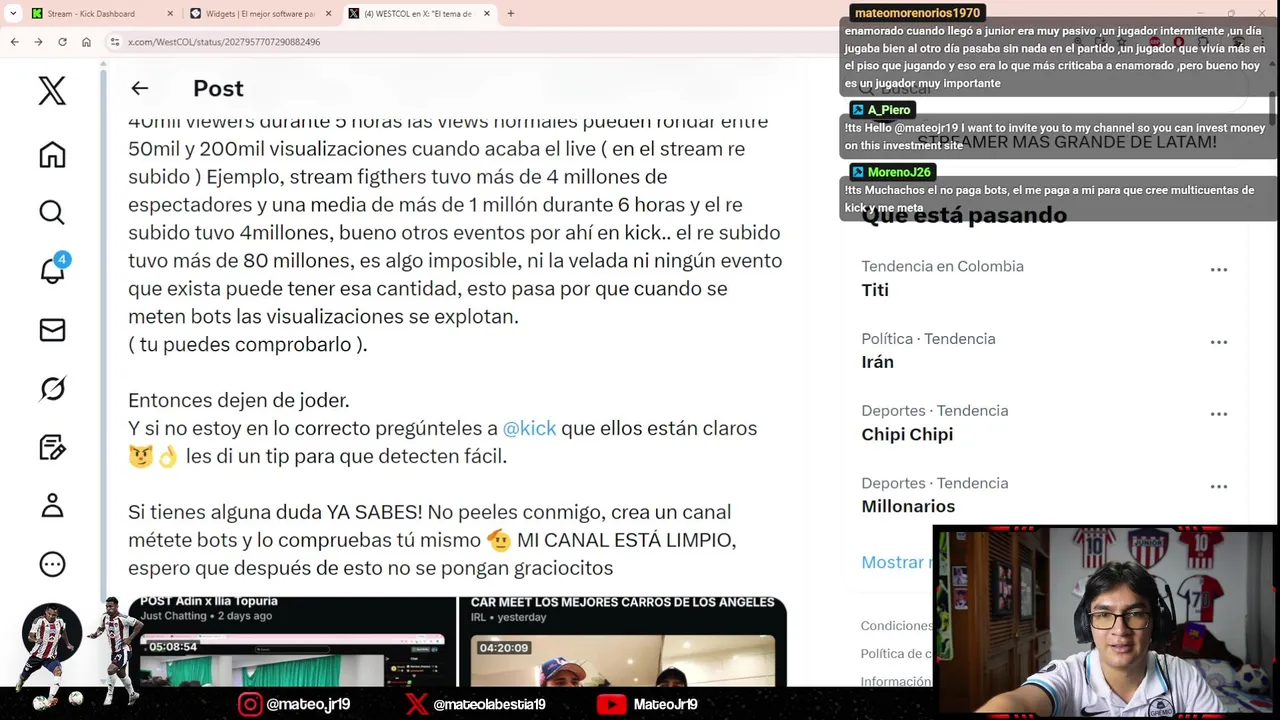Open Notifications bell with 4 badge

(x=52, y=271)
